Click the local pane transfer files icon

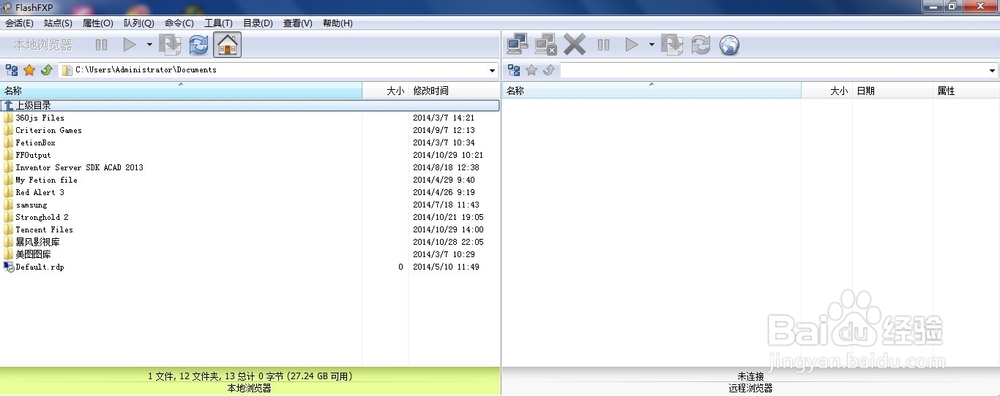170,45
